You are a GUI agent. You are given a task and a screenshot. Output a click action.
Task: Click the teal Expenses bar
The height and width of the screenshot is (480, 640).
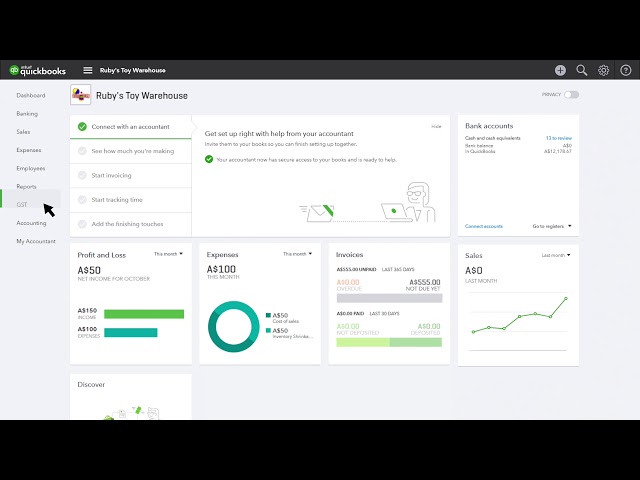(131, 333)
